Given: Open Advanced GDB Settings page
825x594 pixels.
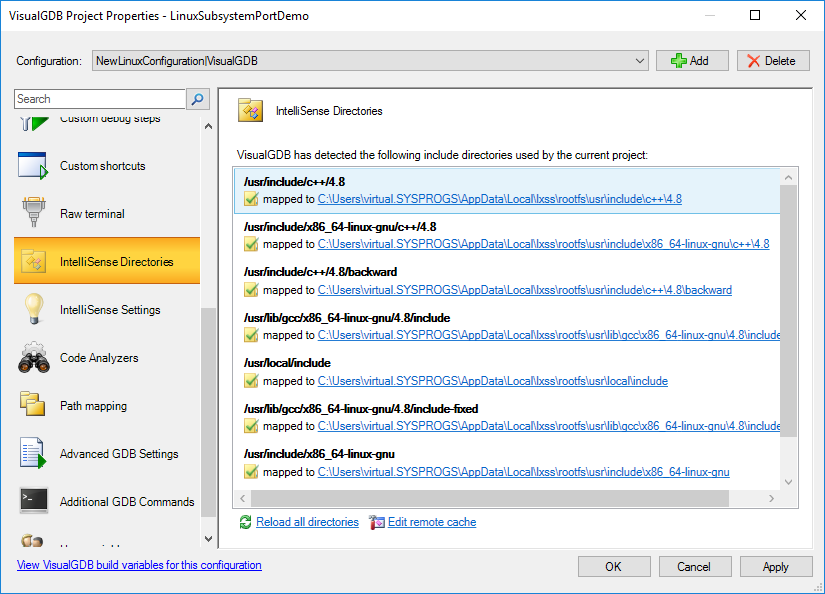Looking at the screenshot, I should (107, 454).
